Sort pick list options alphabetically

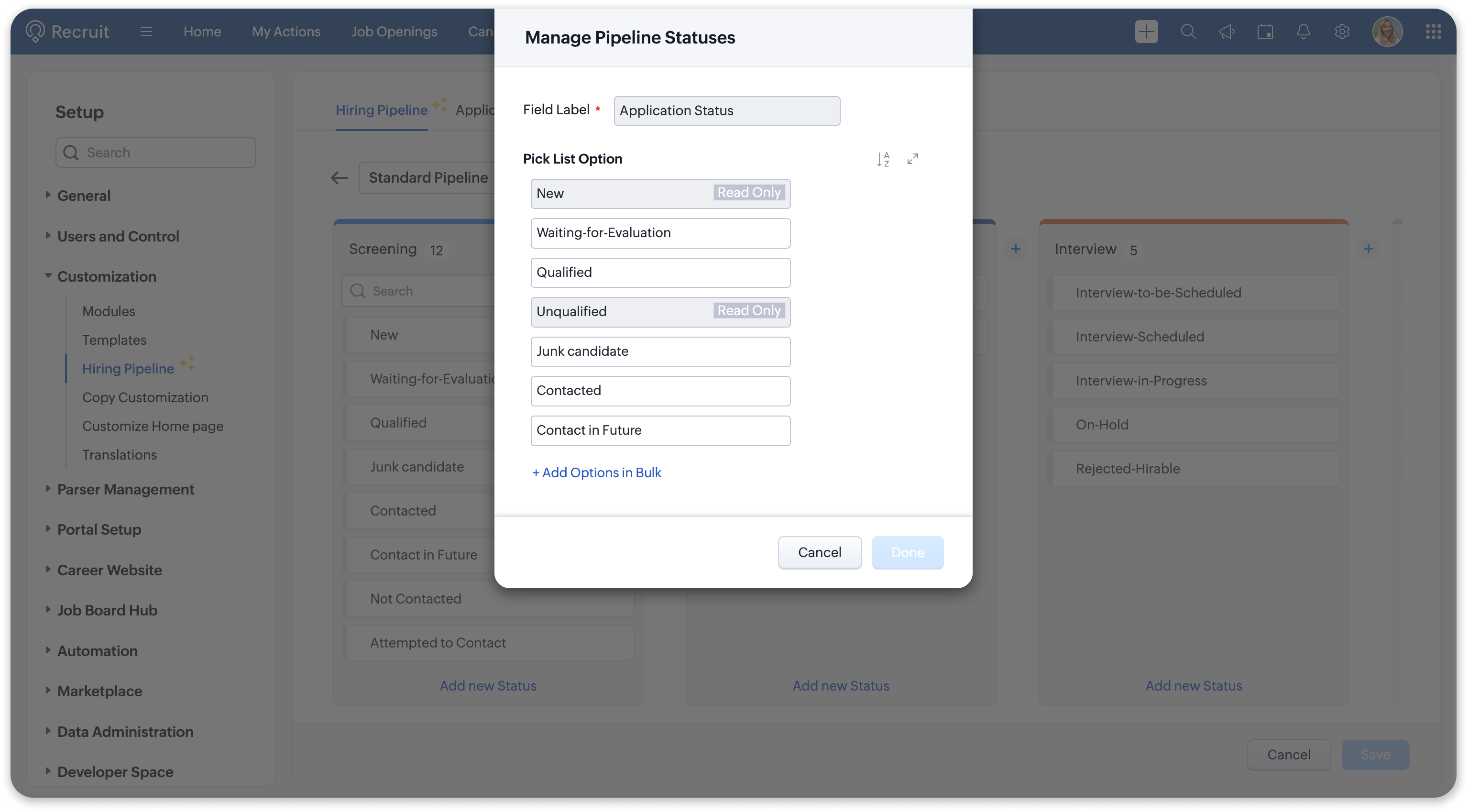click(883, 159)
